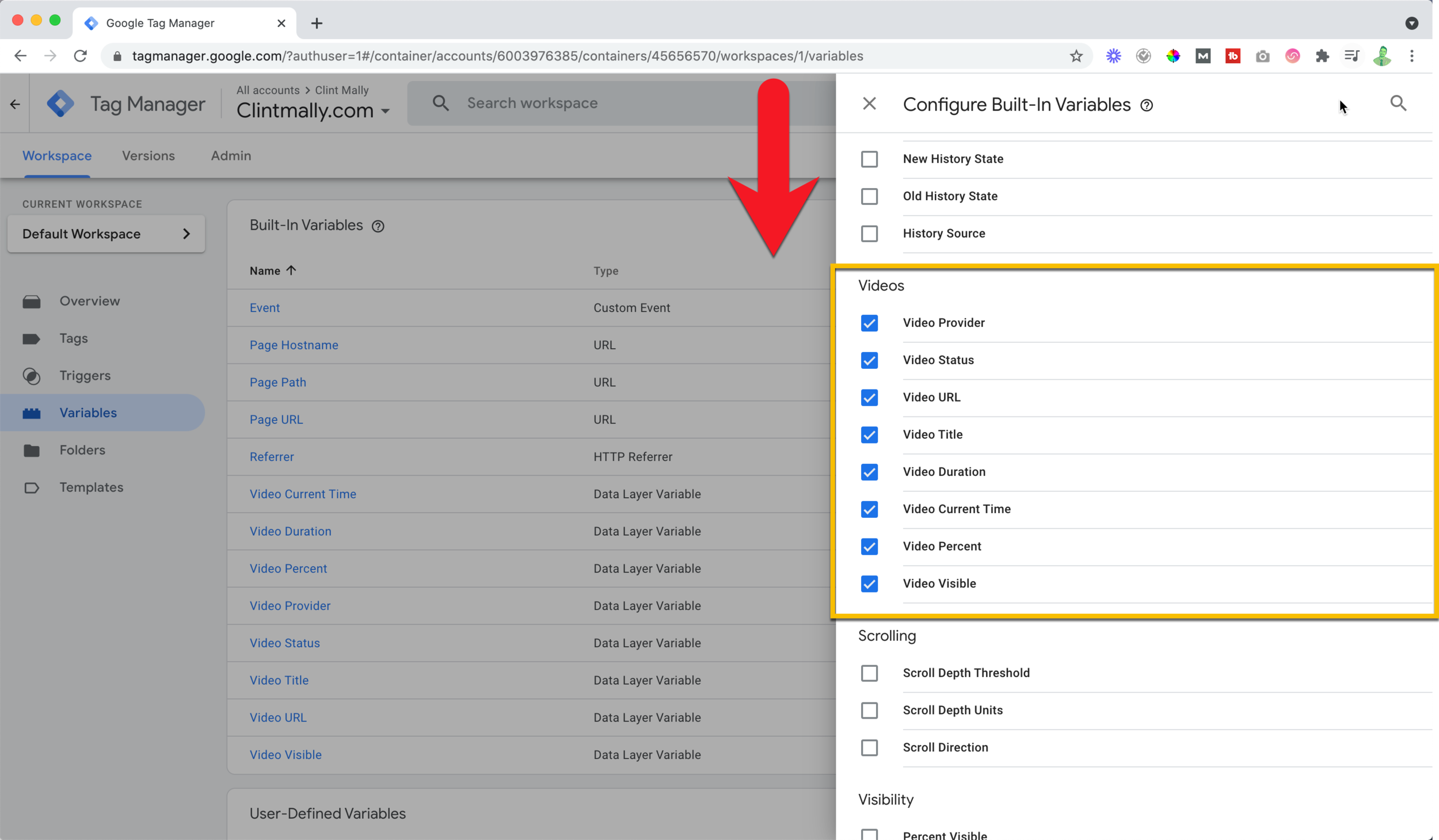
Task: Click the color wheel extension icon
Action: point(1172,56)
